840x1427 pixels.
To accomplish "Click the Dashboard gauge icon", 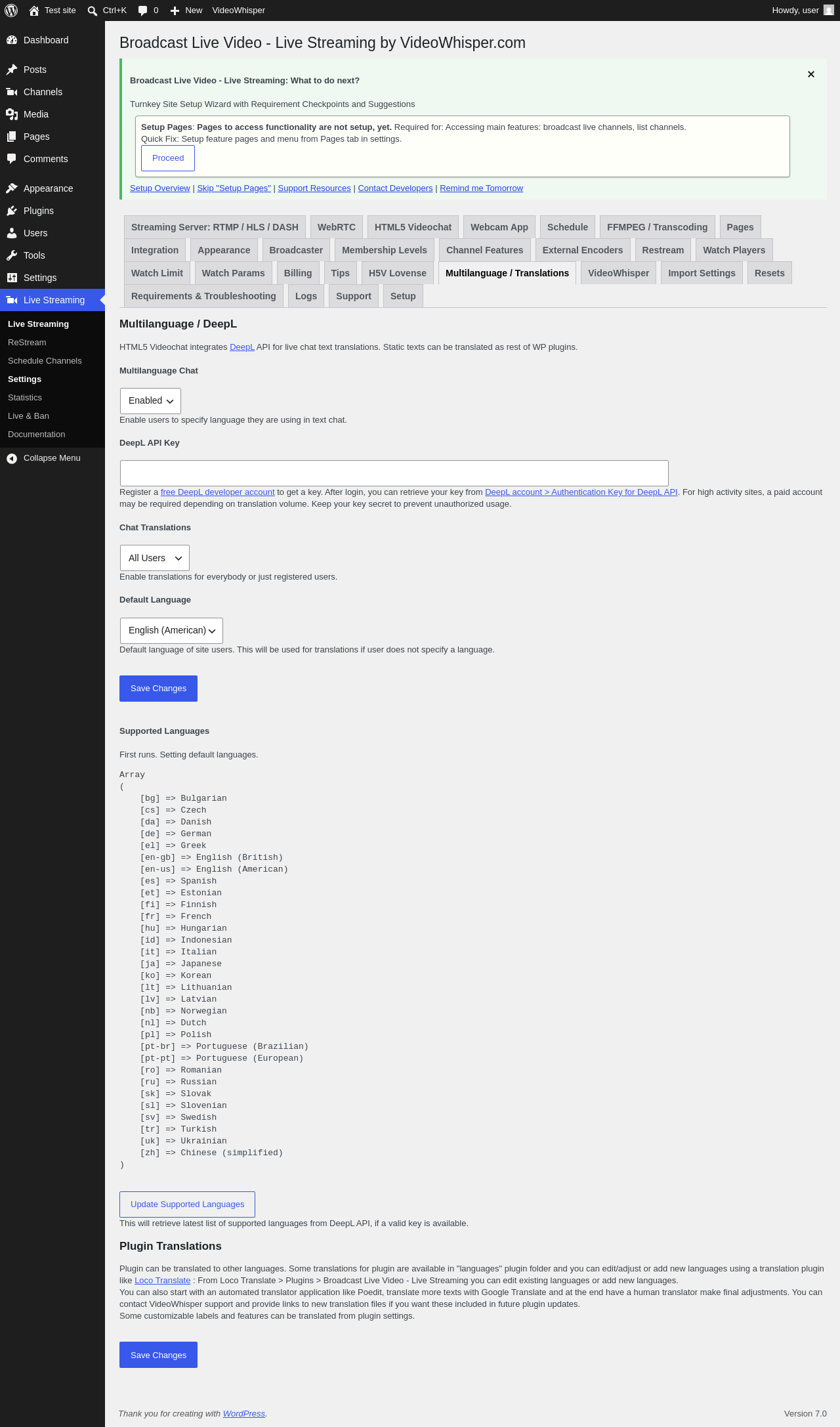I will pyautogui.click(x=12, y=40).
